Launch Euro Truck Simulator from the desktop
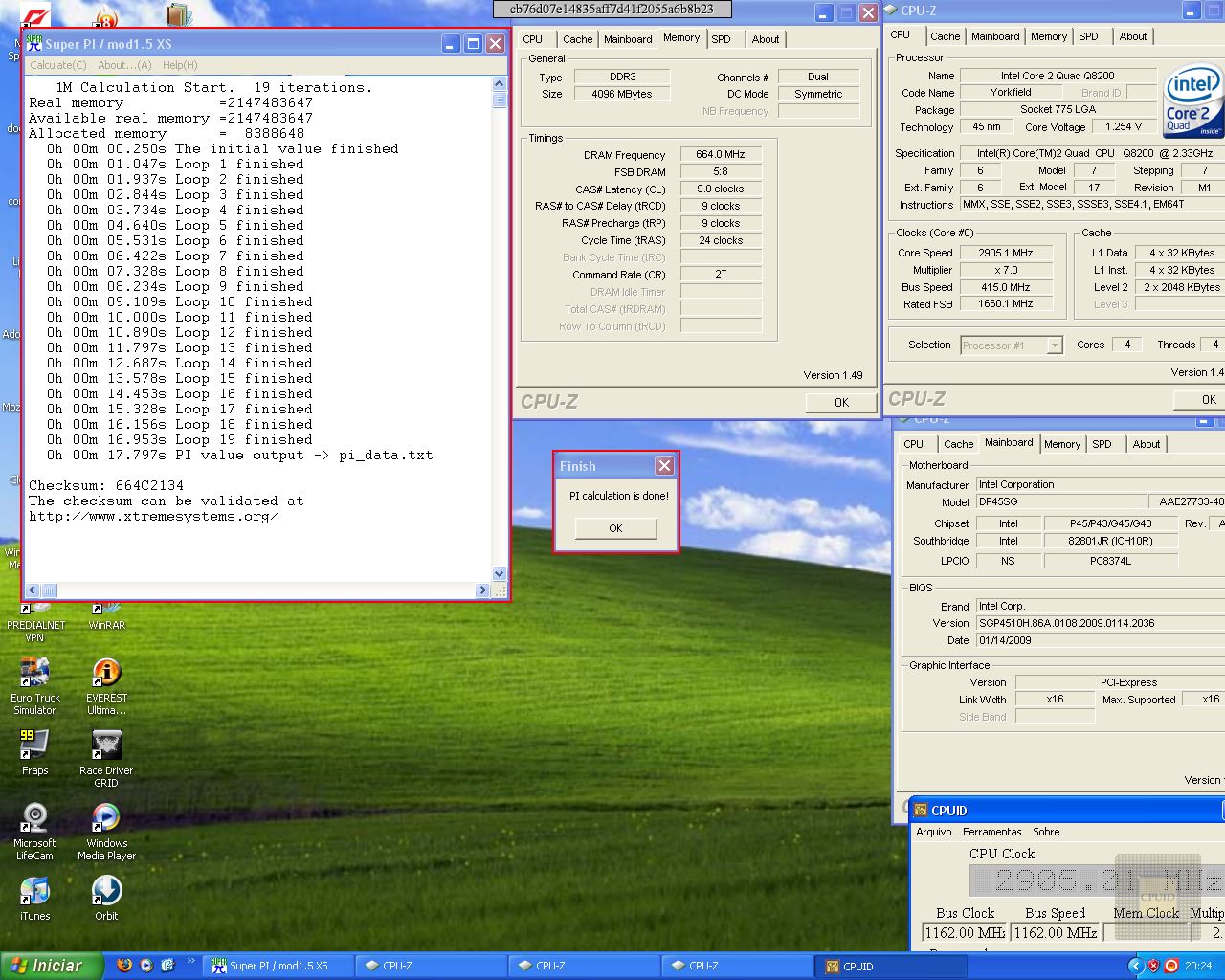 pos(34,687)
